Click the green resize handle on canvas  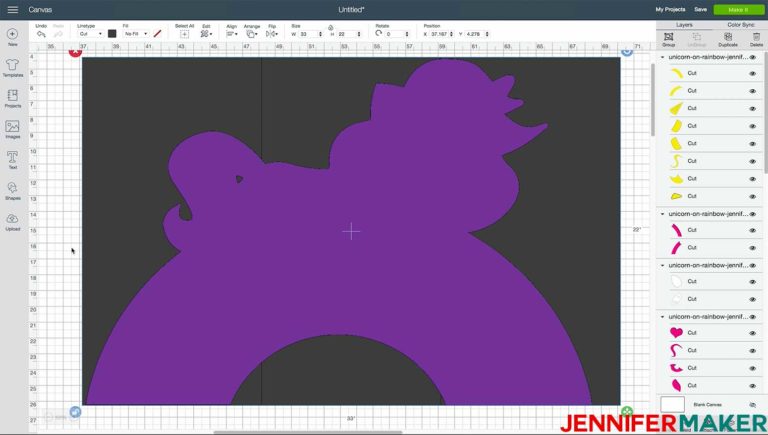[627, 411]
